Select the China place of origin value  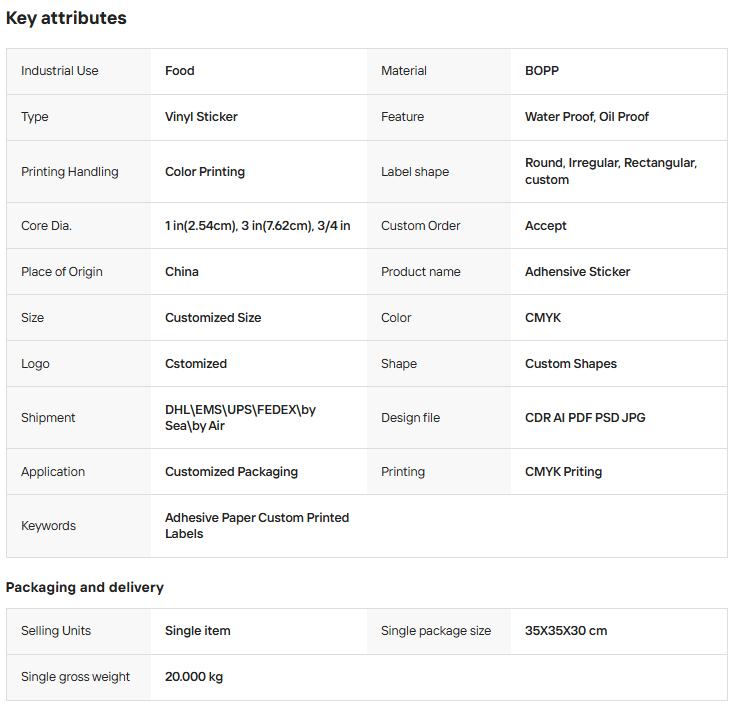tap(182, 272)
